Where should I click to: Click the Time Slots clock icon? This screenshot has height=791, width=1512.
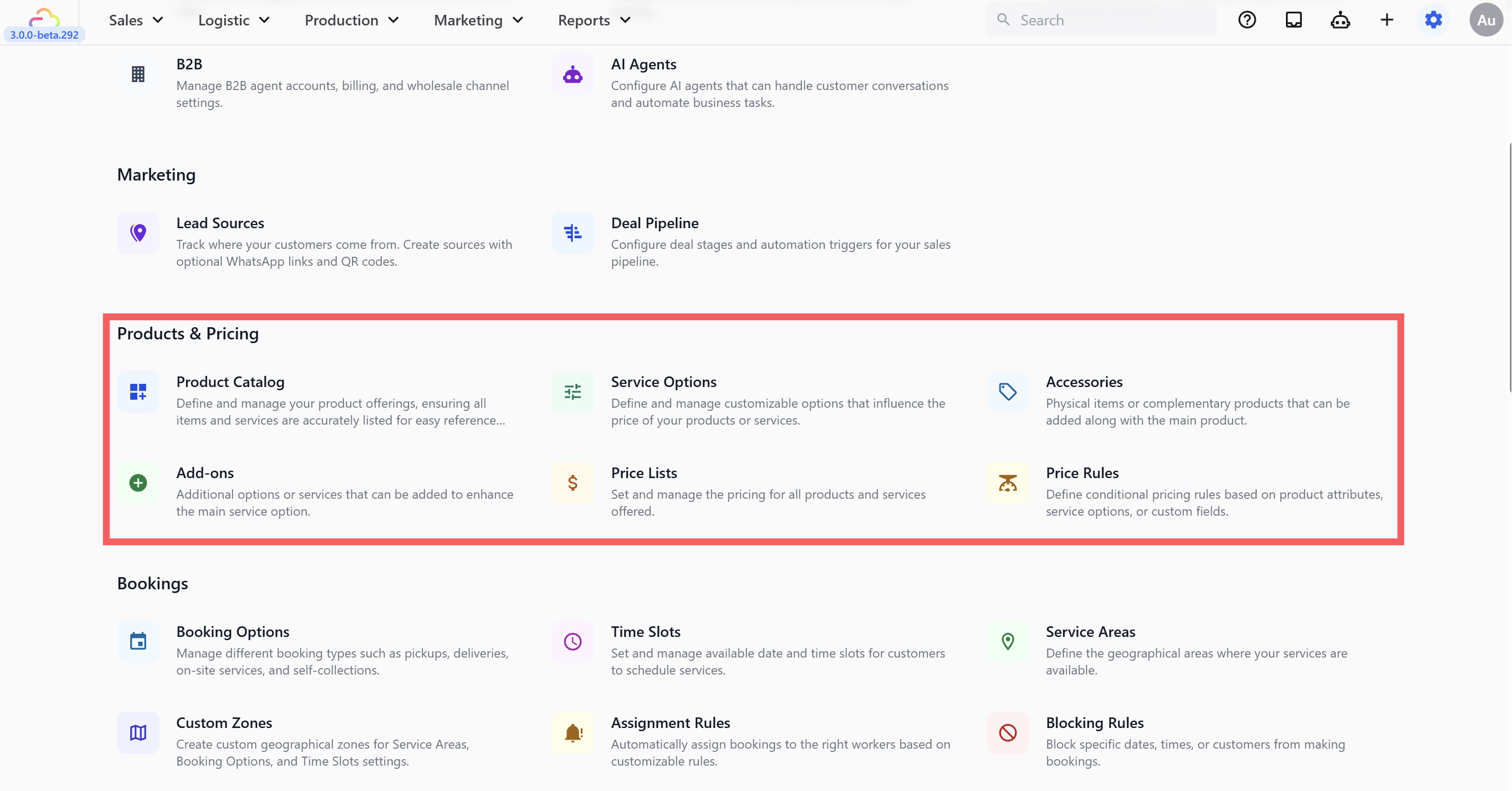click(x=572, y=641)
